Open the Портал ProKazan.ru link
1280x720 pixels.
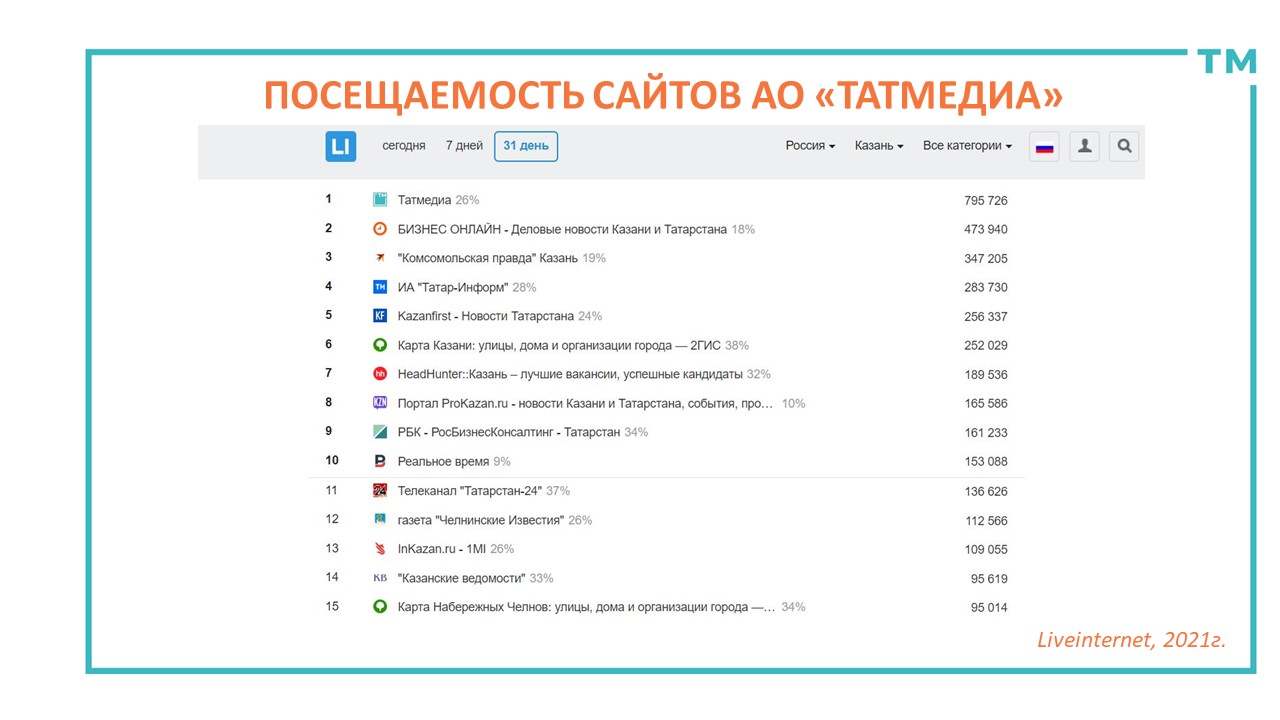585,403
